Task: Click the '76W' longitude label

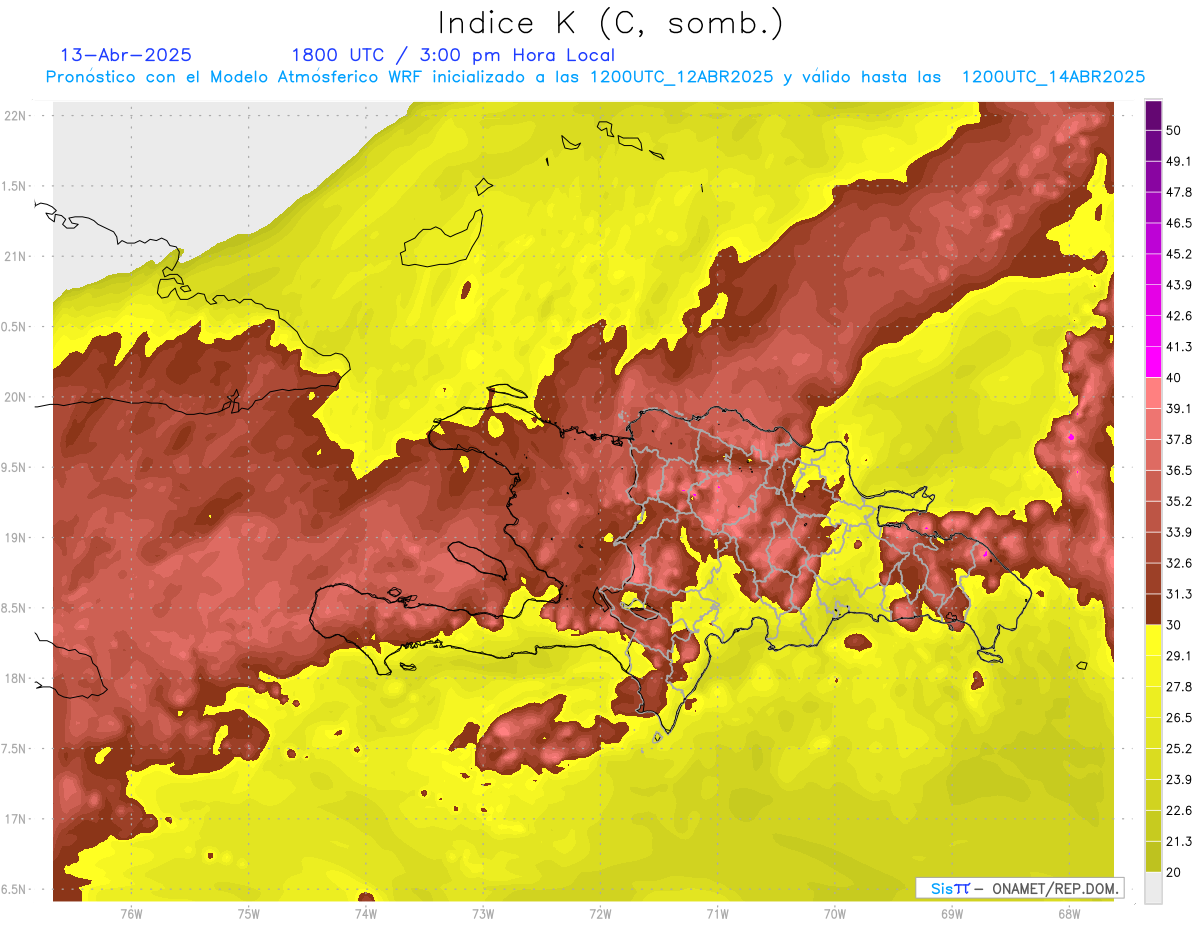Action: [x=131, y=913]
